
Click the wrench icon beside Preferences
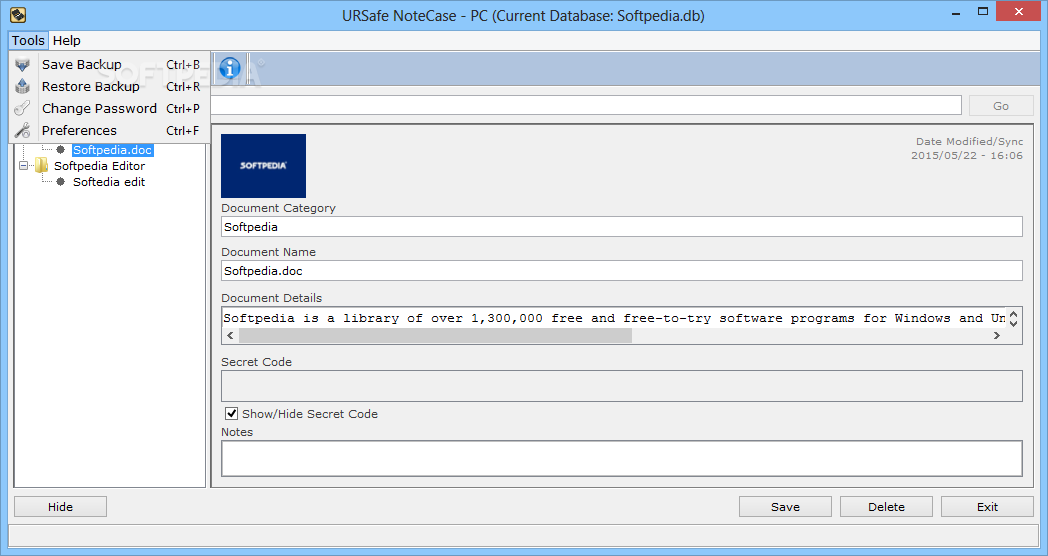22,130
